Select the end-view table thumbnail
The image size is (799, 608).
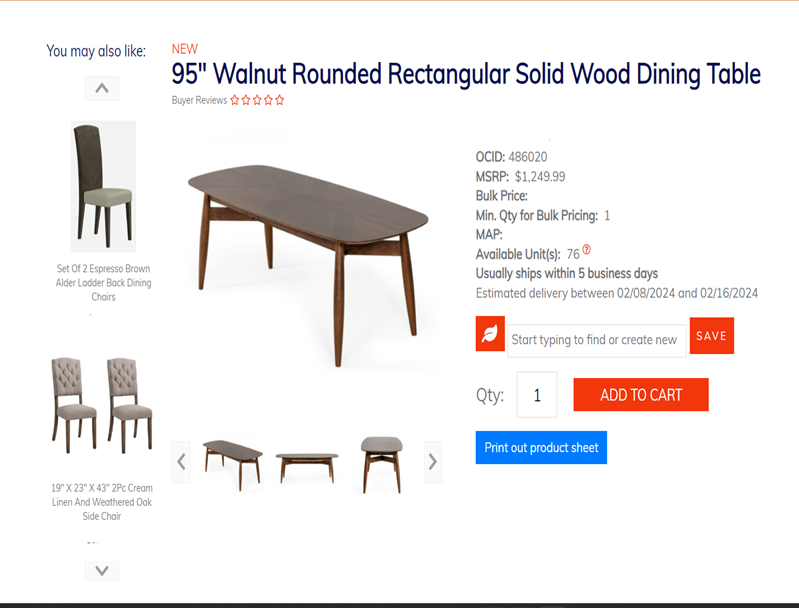[x=382, y=464]
